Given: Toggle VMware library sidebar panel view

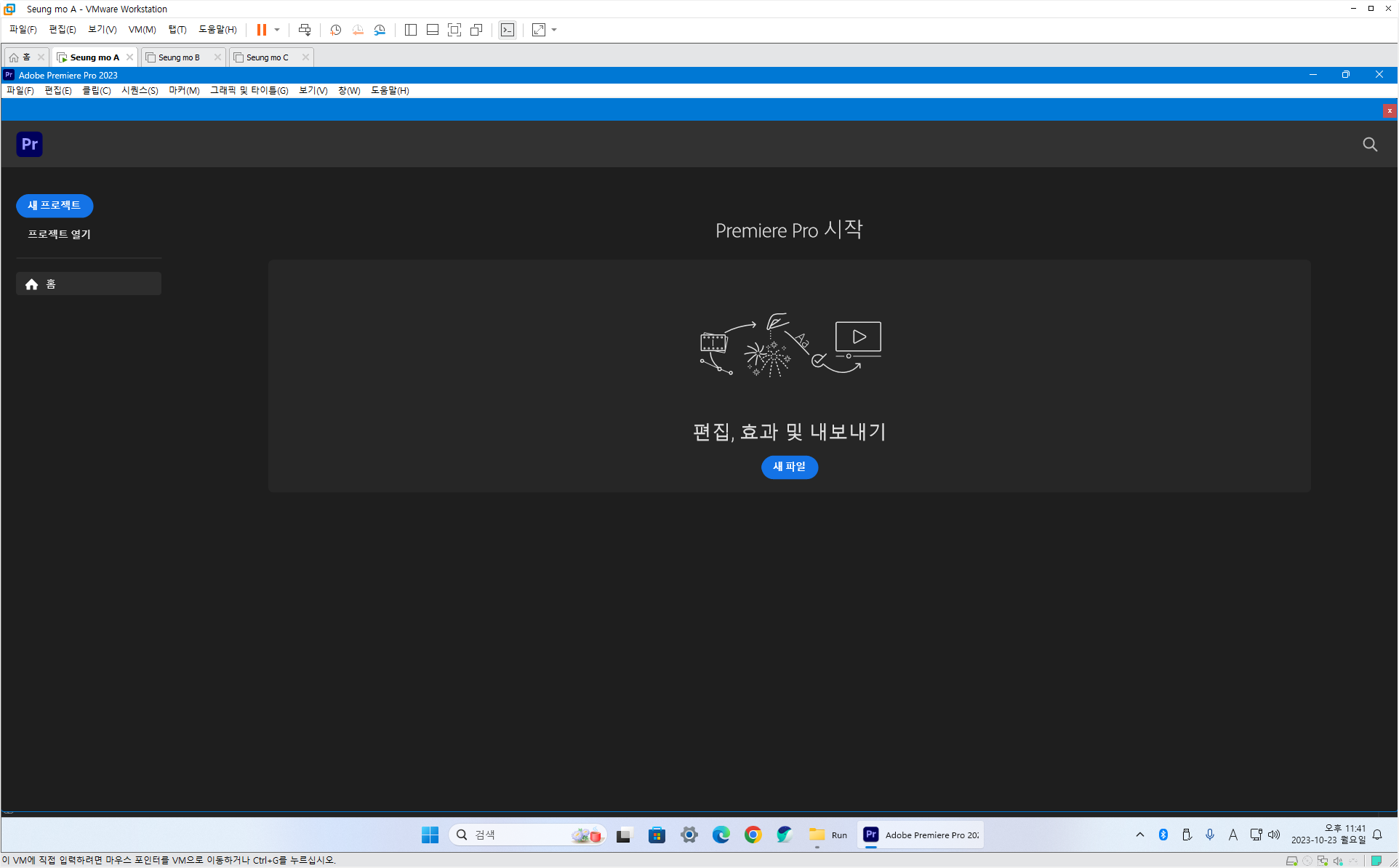Looking at the screenshot, I should pyautogui.click(x=411, y=30).
